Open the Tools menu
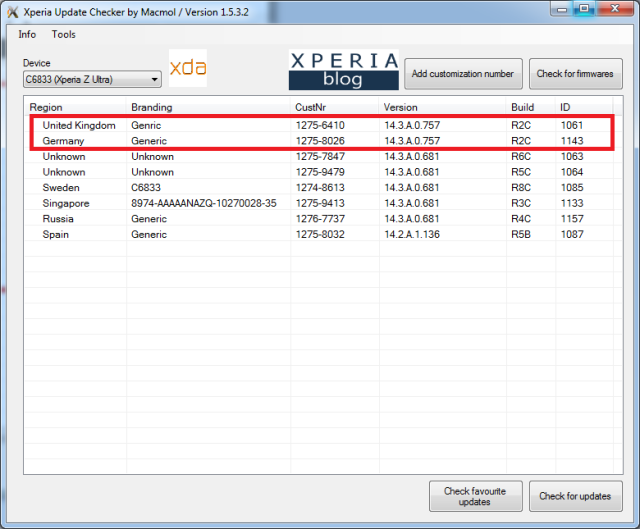This screenshot has width=640, height=529. (63, 35)
